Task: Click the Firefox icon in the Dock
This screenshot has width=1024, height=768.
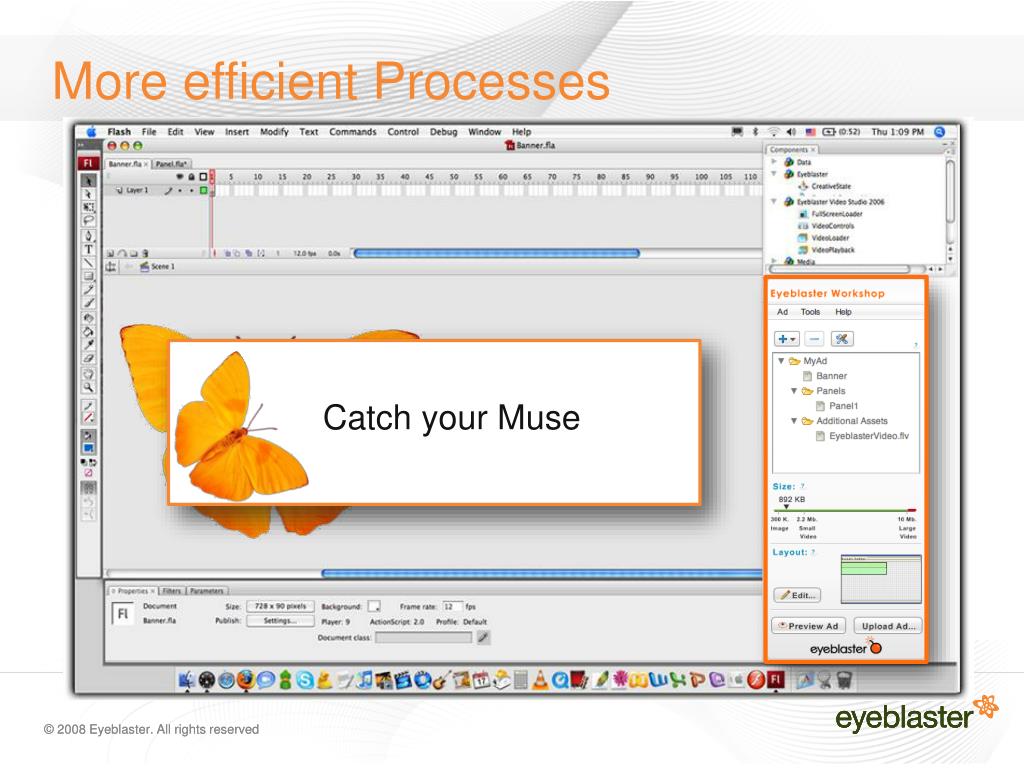Action: 246,680
